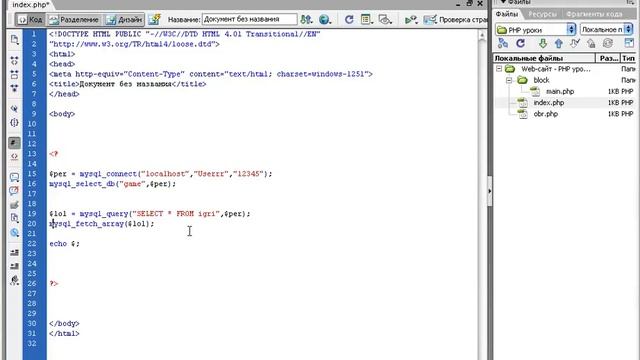Click code editor vertical scrollbar up arrow
This screenshot has height=360, width=640.
coord(482,35)
